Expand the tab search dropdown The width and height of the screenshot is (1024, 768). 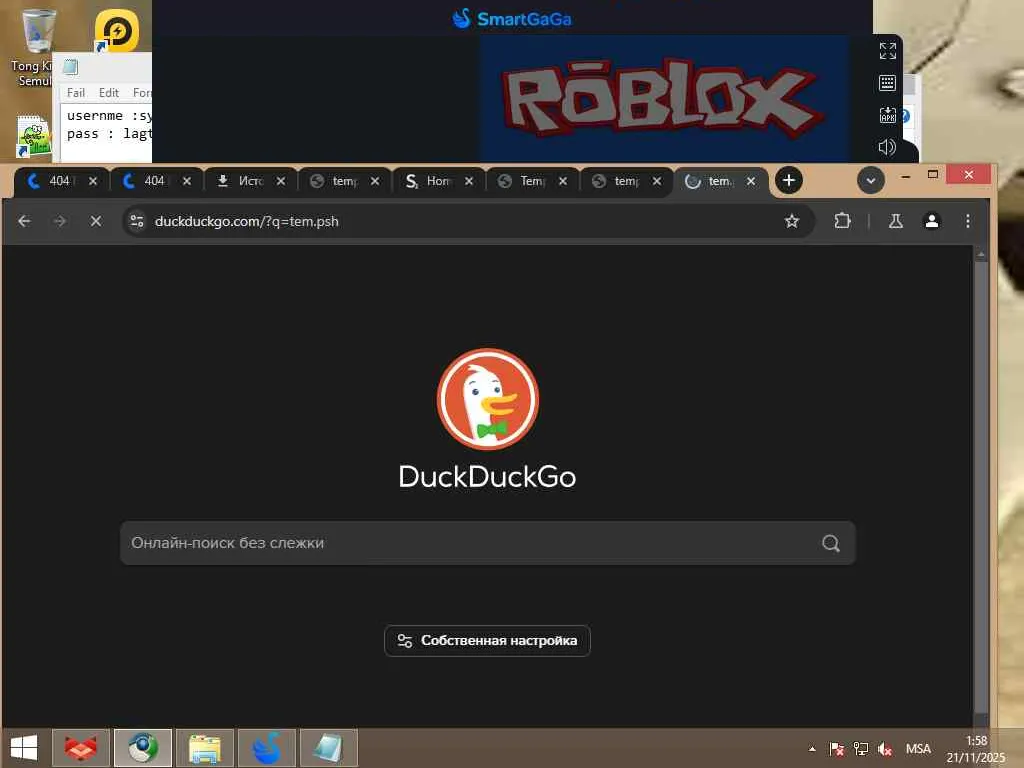pos(871,180)
